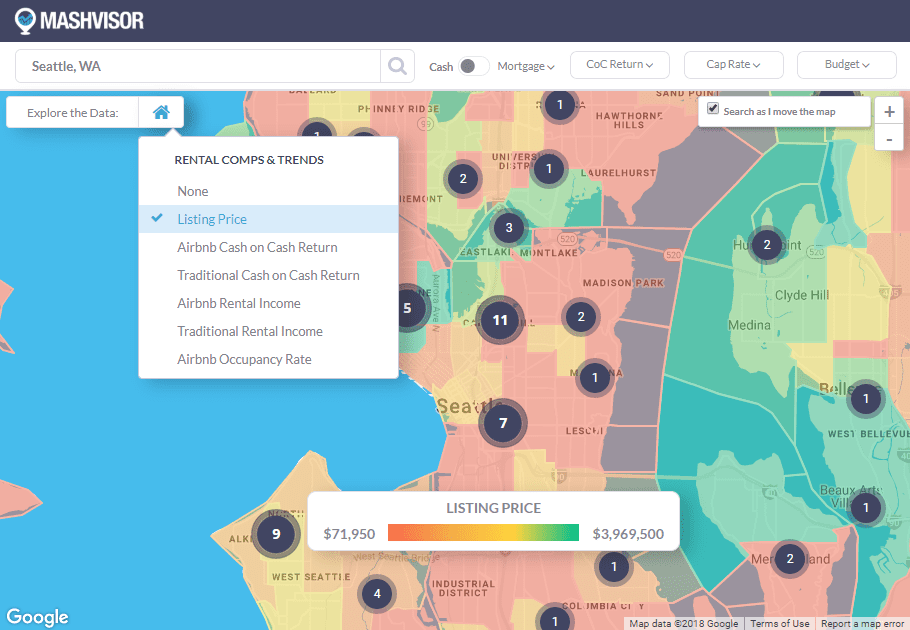Open the Budget filter dropdown
This screenshot has width=910, height=630.
pyautogui.click(x=846, y=65)
